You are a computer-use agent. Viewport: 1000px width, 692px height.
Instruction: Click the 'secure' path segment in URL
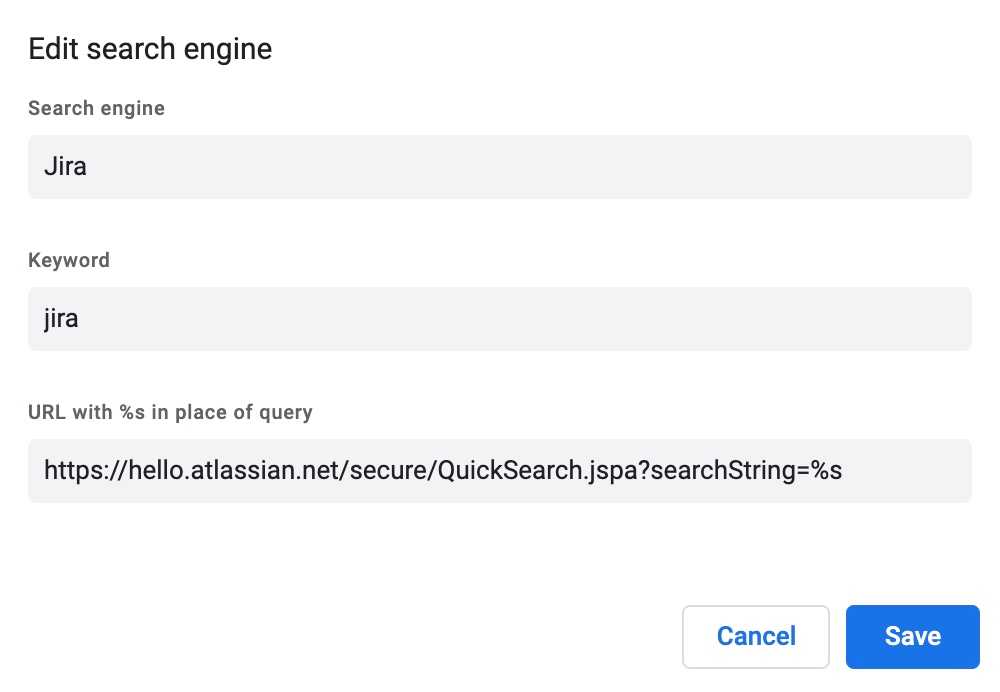[x=388, y=471]
